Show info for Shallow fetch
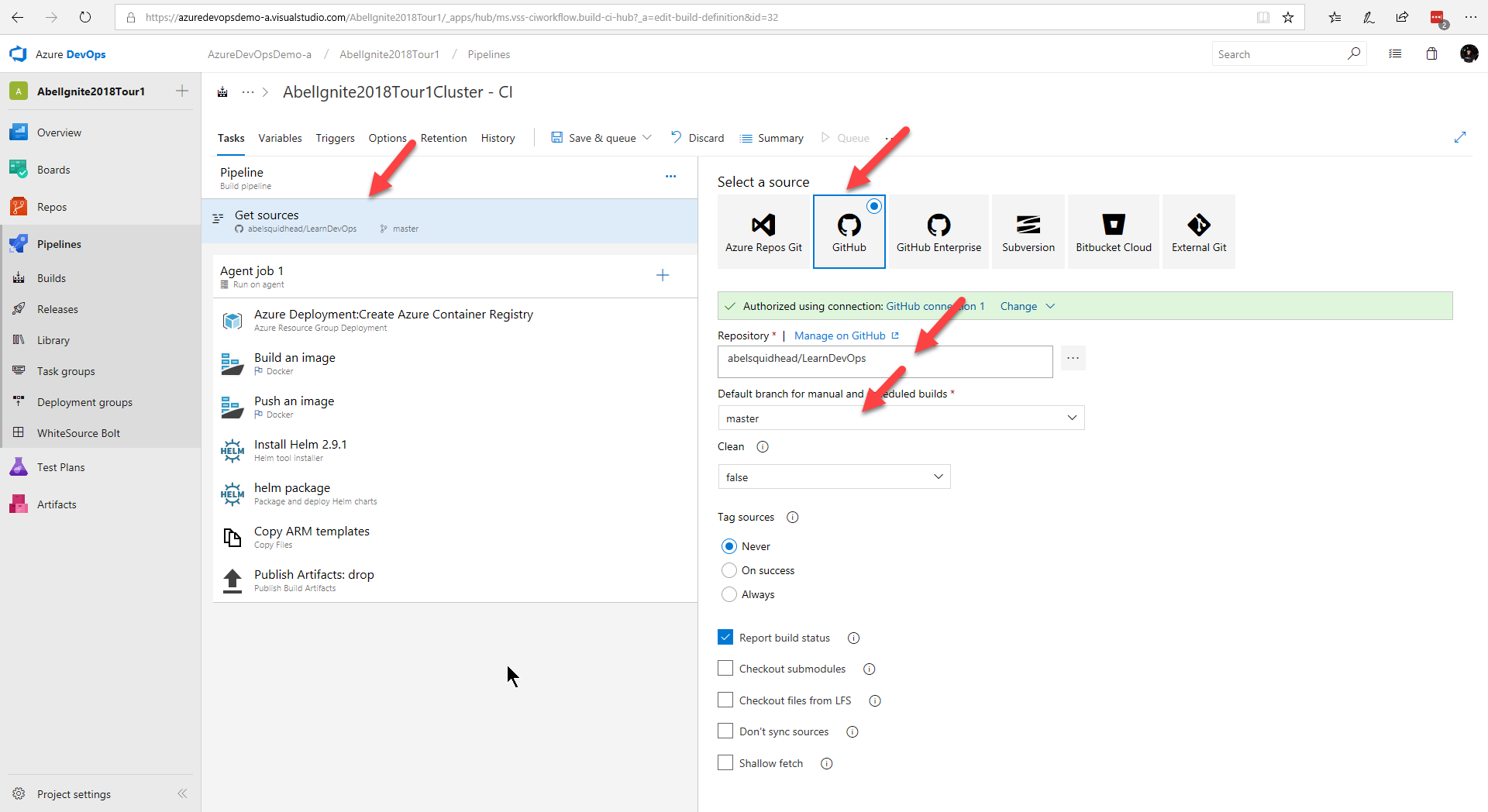This screenshot has height=812, width=1488. (x=827, y=764)
